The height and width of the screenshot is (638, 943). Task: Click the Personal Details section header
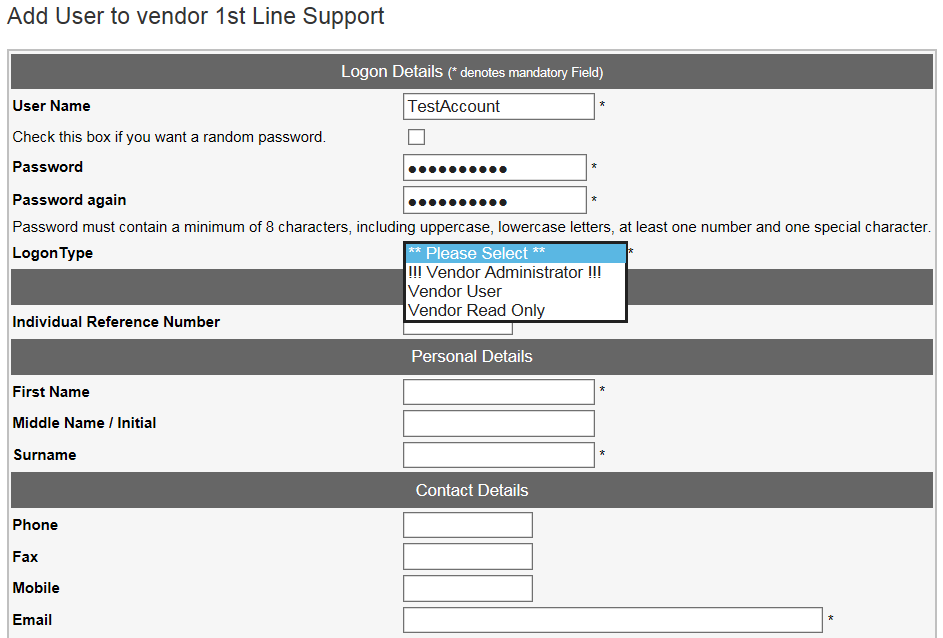tap(471, 357)
